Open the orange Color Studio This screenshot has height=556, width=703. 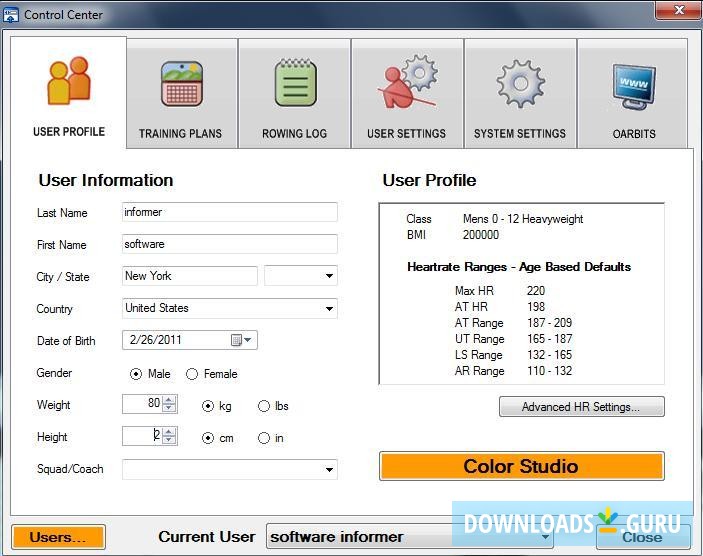pyautogui.click(x=521, y=467)
